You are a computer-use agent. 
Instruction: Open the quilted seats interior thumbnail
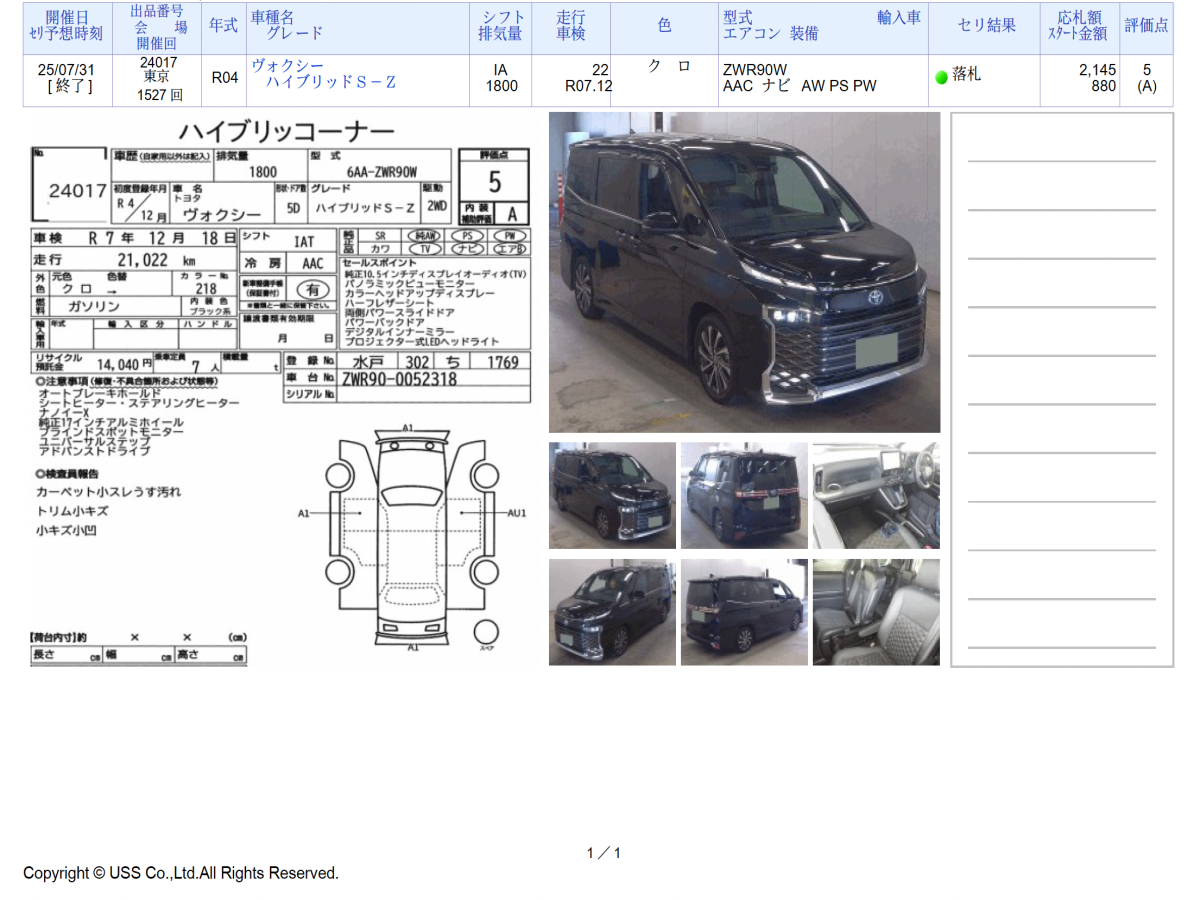[x=876, y=612]
